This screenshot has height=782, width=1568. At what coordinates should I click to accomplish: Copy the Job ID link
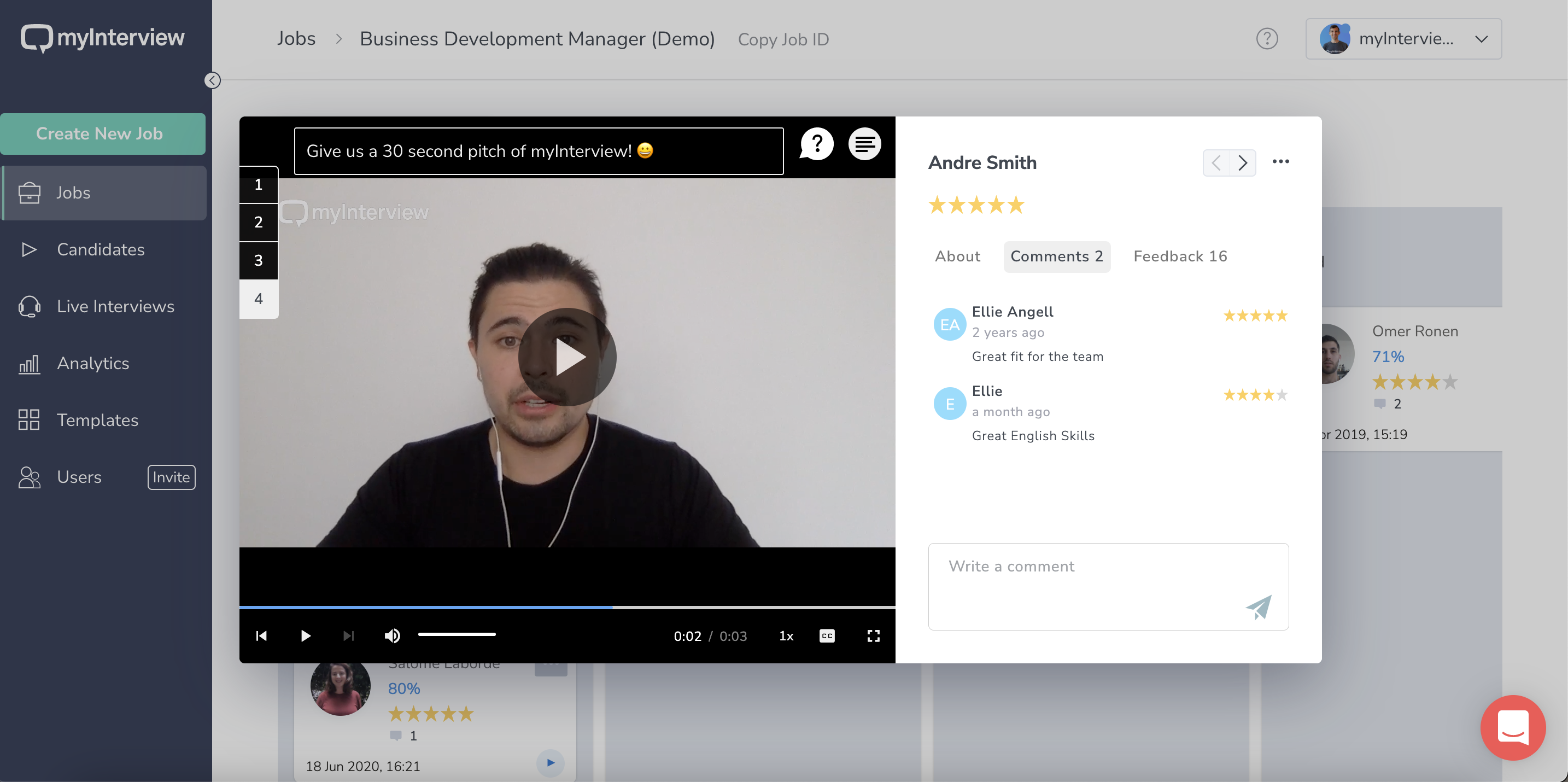(x=783, y=39)
